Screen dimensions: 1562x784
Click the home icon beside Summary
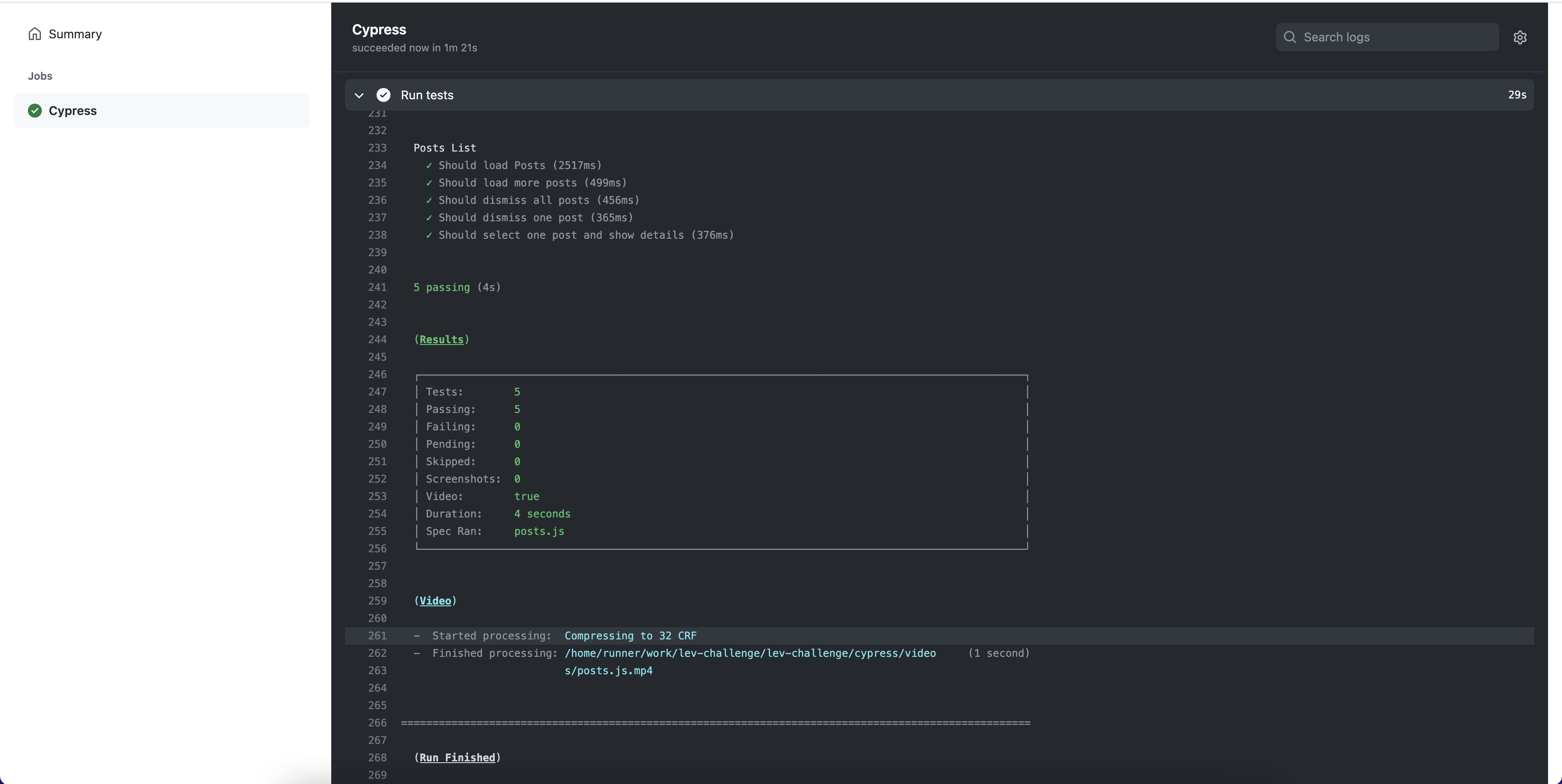click(34, 34)
